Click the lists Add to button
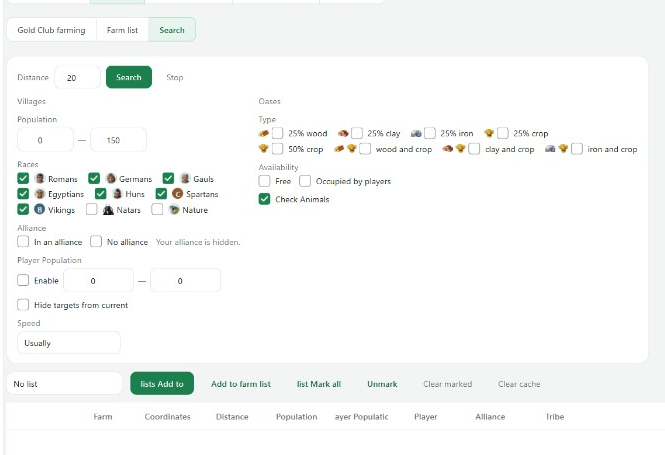The height and width of the screenshot is (455, 665). tap(162, 384)
